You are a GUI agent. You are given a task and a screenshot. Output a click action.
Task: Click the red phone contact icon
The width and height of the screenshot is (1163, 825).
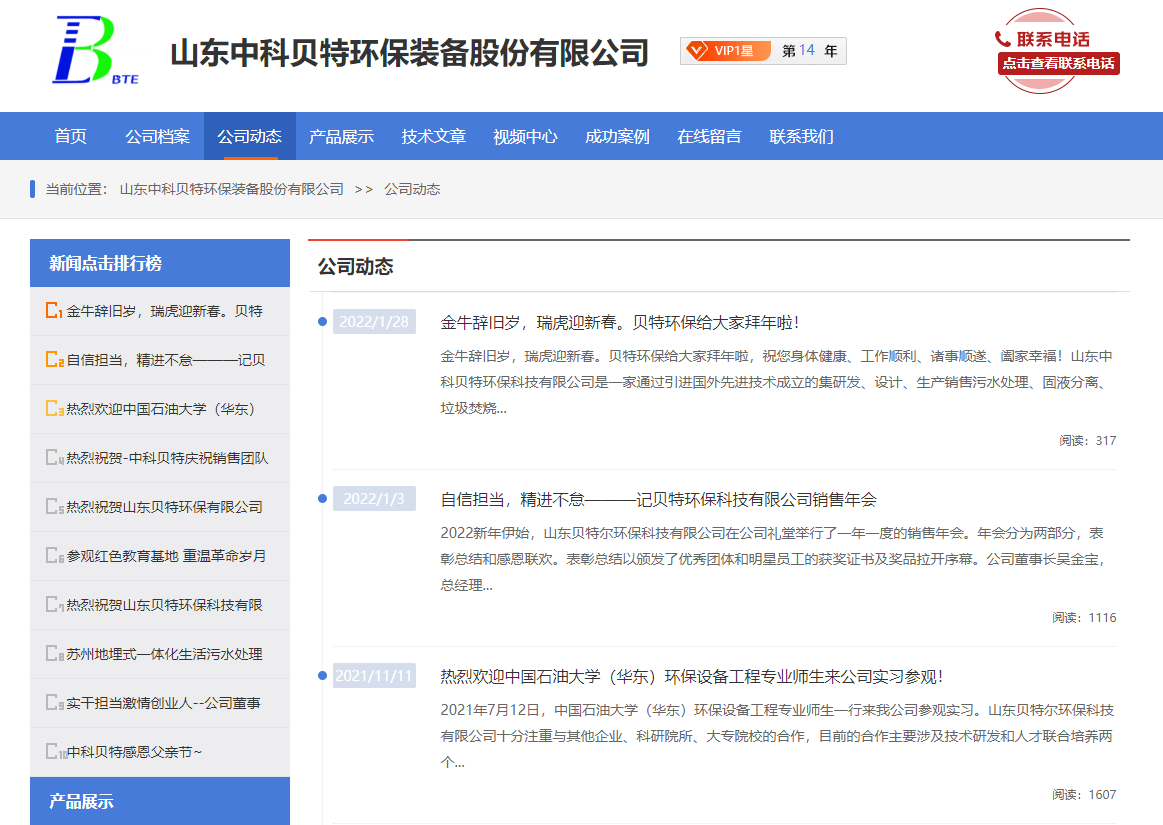[1003, 39]
